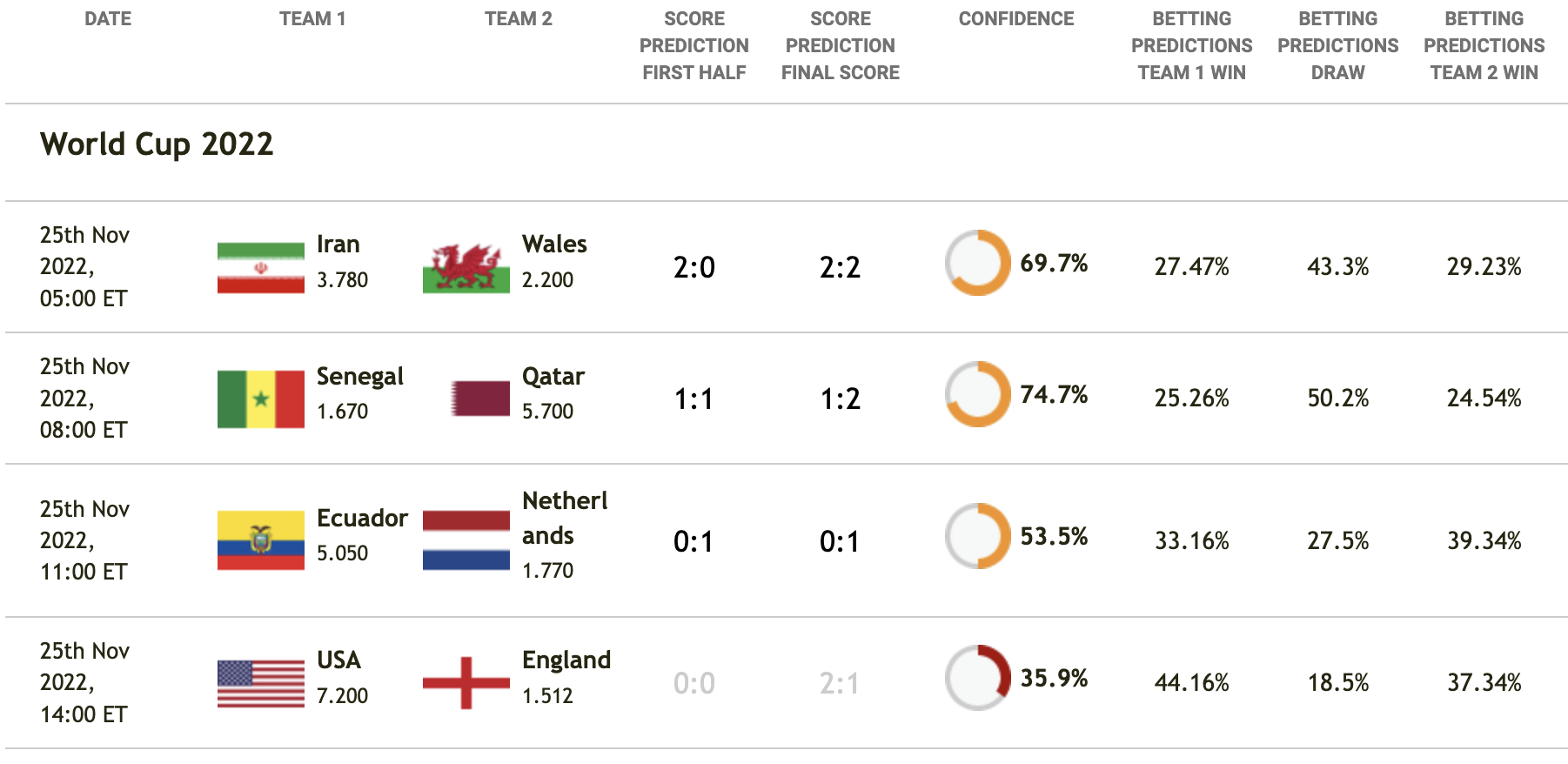
Task: Click the England flag icon
Action: click(466, 683)
